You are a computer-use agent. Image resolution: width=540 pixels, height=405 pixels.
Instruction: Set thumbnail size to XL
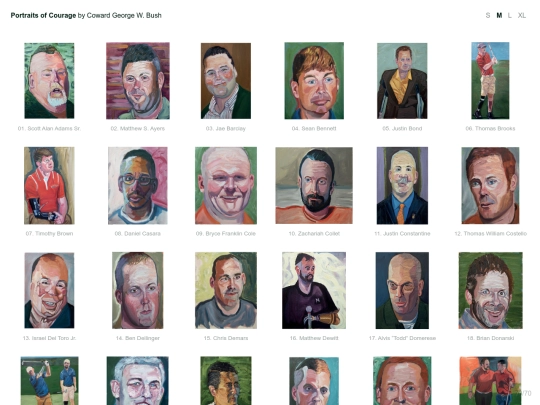click(x=522, y=15)
